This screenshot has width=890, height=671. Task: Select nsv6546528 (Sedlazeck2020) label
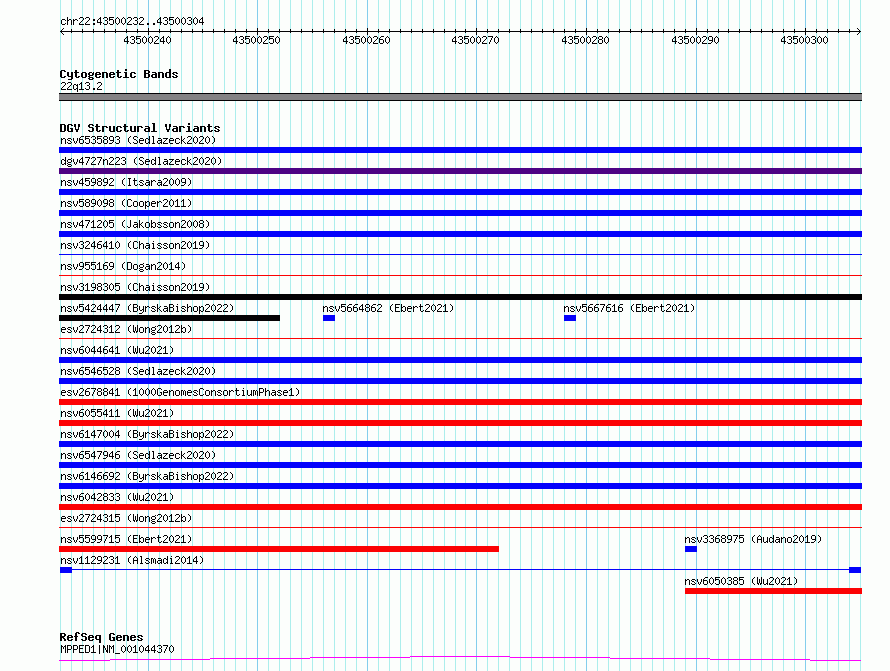[138, 371]
